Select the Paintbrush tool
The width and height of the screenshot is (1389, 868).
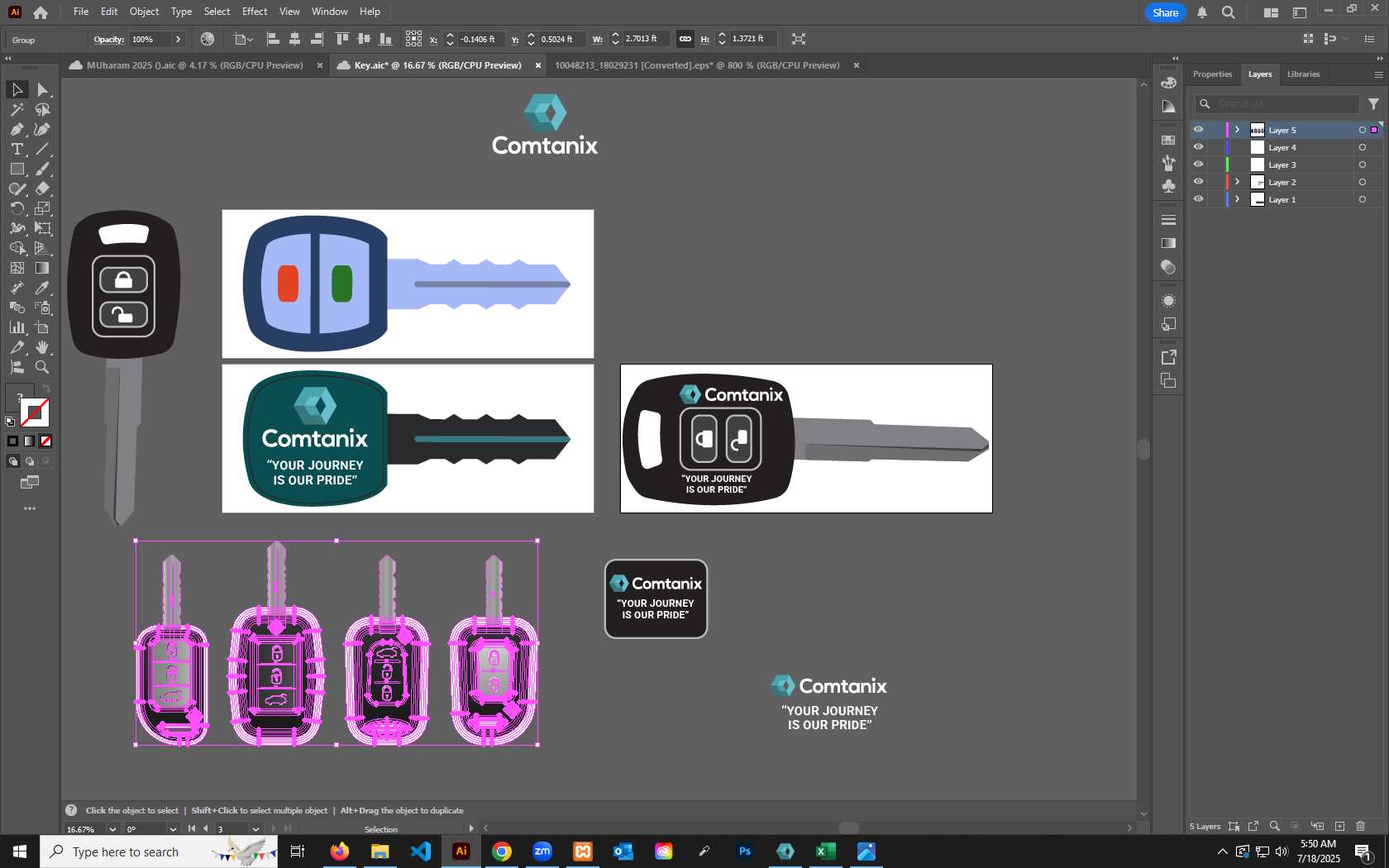43,169
